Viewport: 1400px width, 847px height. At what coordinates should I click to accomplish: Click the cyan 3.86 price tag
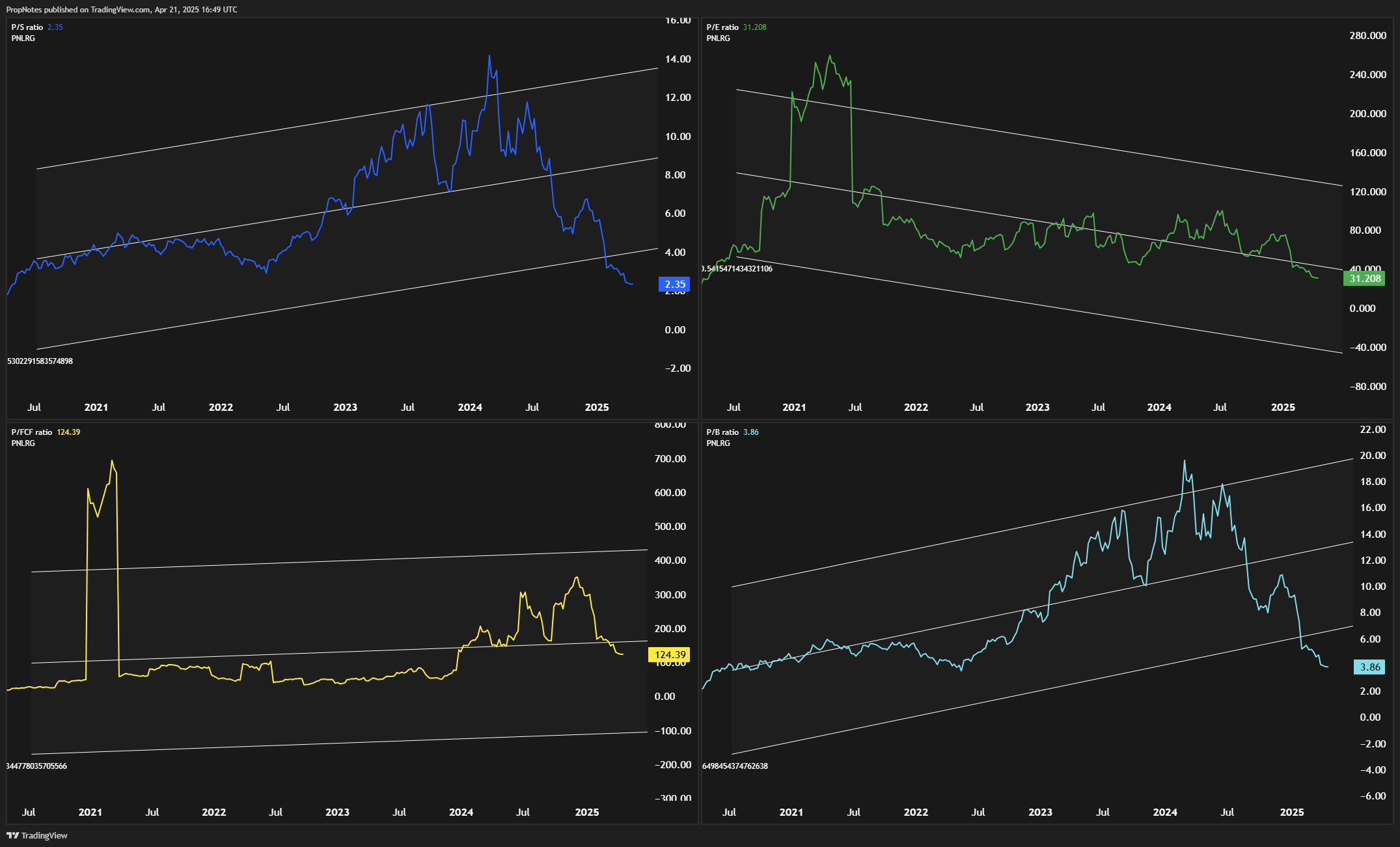point(1369,667)
